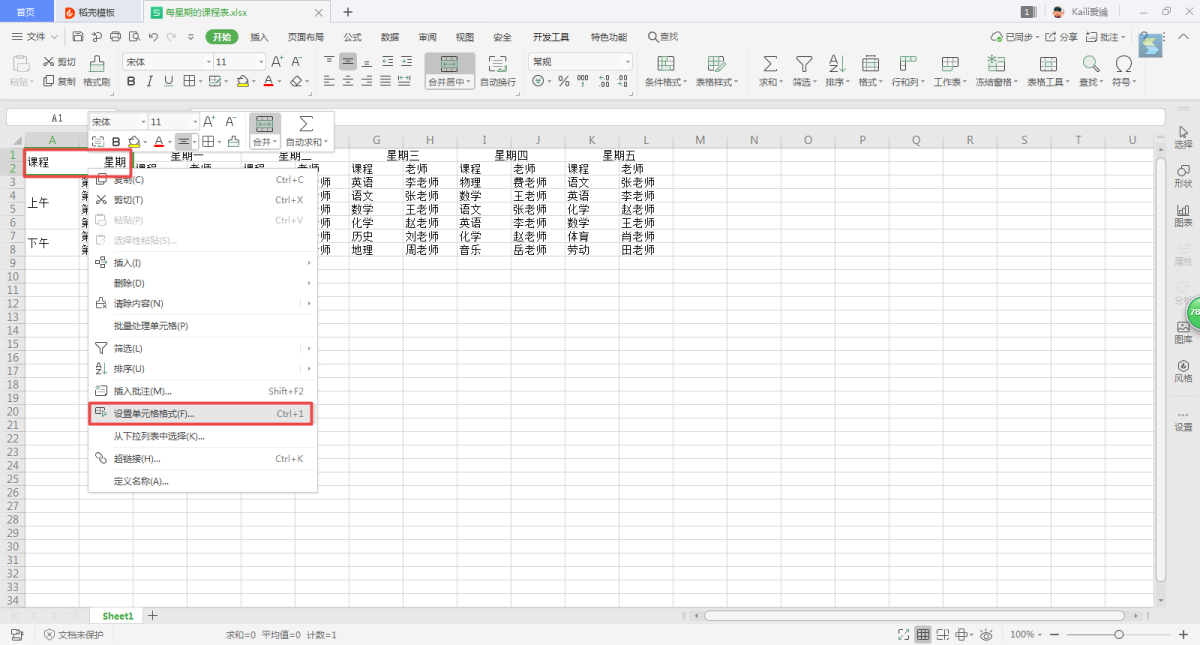Select the Sheet1 worksheet tab
1200x645 pixels.
(x=117, y=616)
